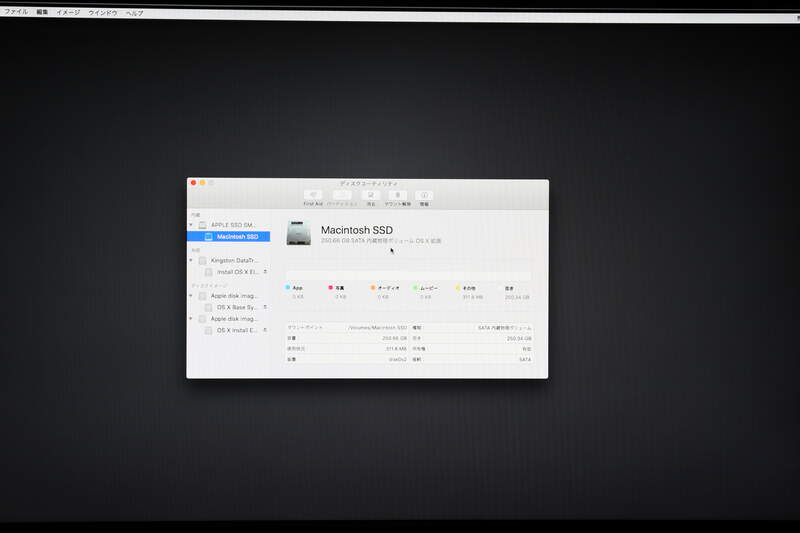Click the storage usage bar

pos(409,275)
